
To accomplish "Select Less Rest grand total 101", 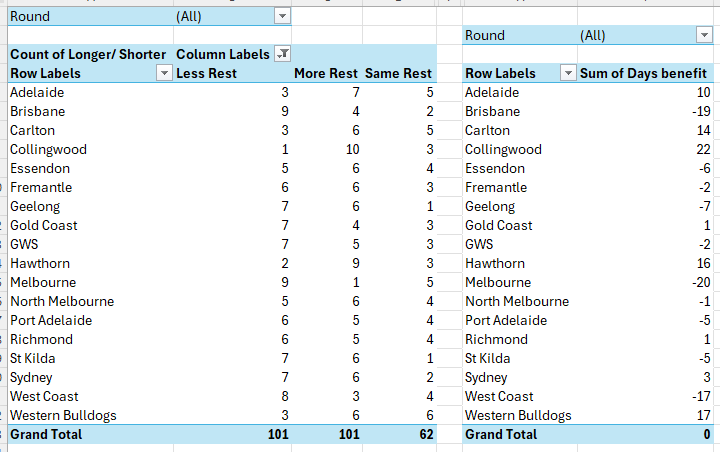I will point(278,434).
